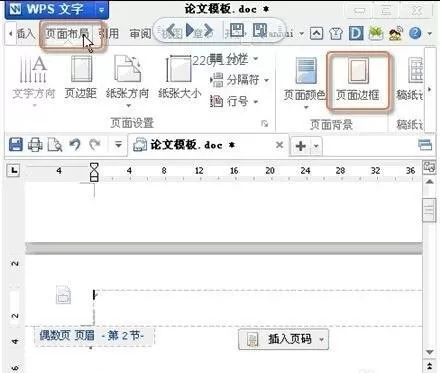Click the header options icon left of header
Image resolution: width=440 pixels, height=373 pixels.
click(x=63, y=294)
